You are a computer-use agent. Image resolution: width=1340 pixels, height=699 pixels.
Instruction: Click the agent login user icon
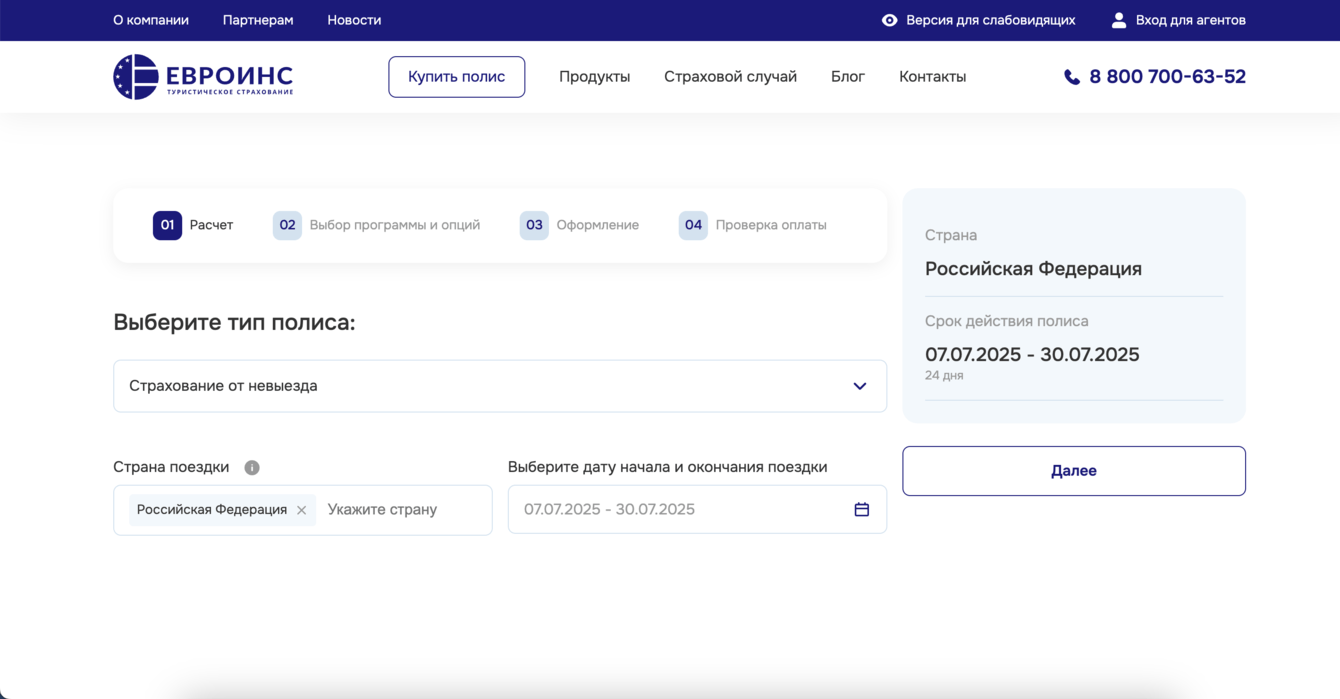1119,20
